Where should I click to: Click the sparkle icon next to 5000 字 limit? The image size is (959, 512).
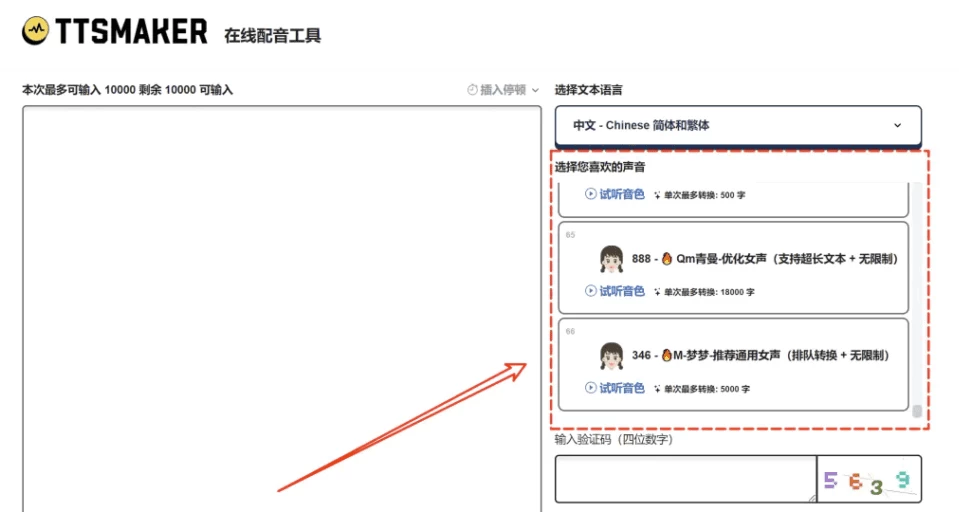[x=657, y=389]
